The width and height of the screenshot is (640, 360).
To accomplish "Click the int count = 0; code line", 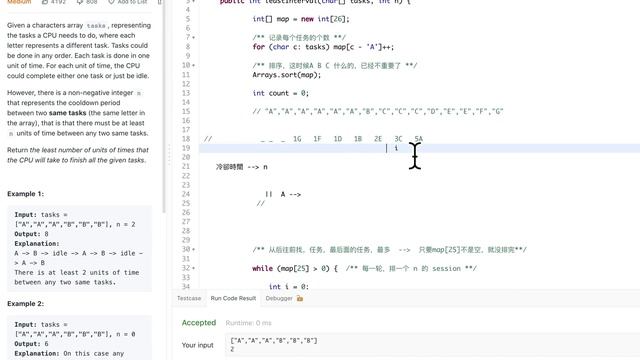I will [280, 93].
